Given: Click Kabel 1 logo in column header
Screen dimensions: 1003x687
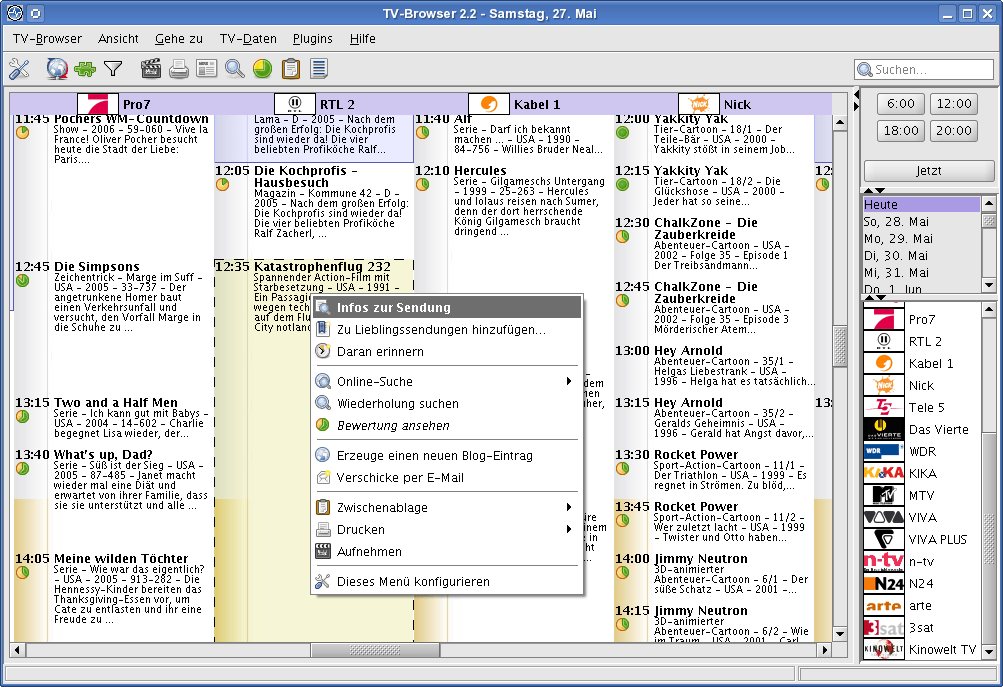Looking at the screenshot, I should point(489,104).
